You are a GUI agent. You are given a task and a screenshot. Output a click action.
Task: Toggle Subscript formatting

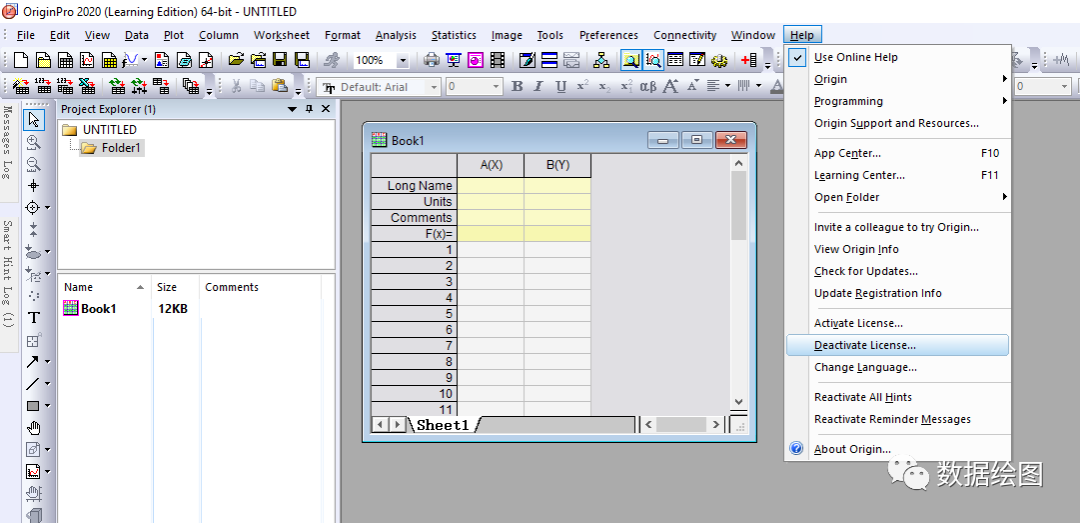(x=604, y=87)
